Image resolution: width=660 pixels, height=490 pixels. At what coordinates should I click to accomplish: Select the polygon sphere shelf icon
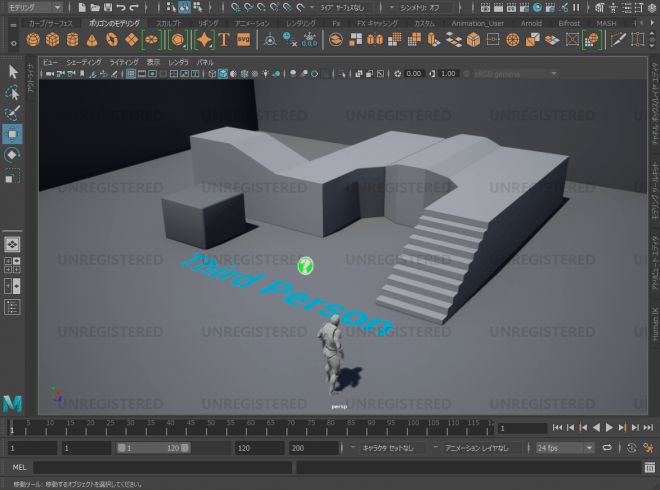click(33, 40)
